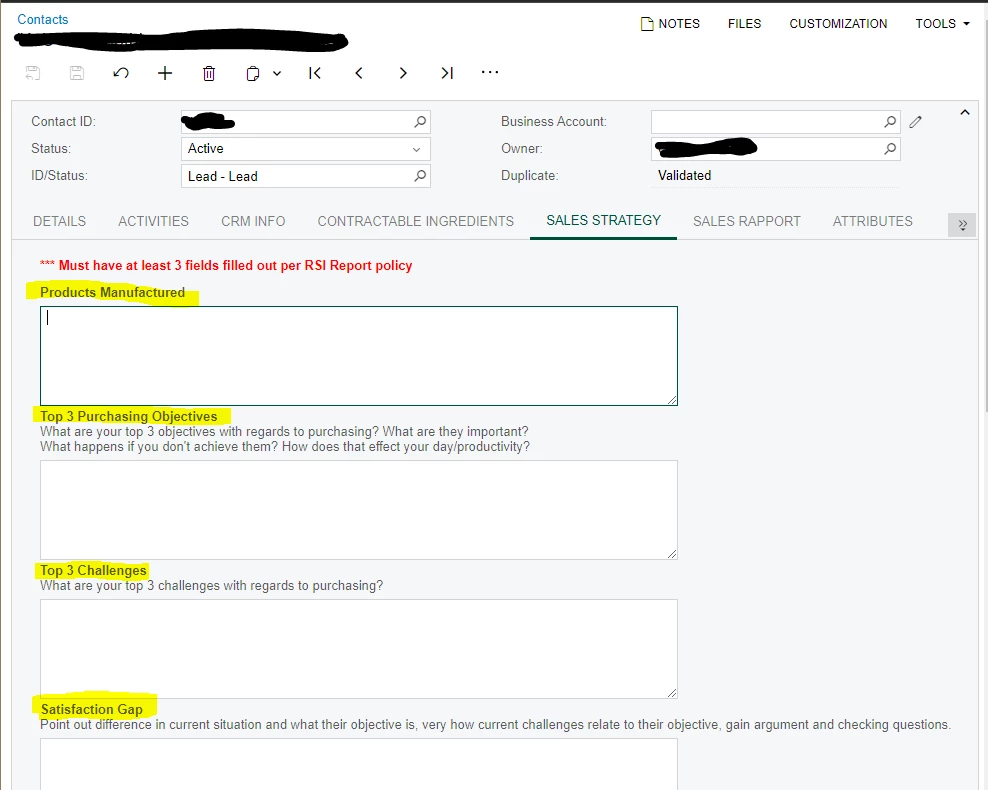Switch to the CRM Info tab
This screenshot has height=790, width=988.
pos(253,221)
